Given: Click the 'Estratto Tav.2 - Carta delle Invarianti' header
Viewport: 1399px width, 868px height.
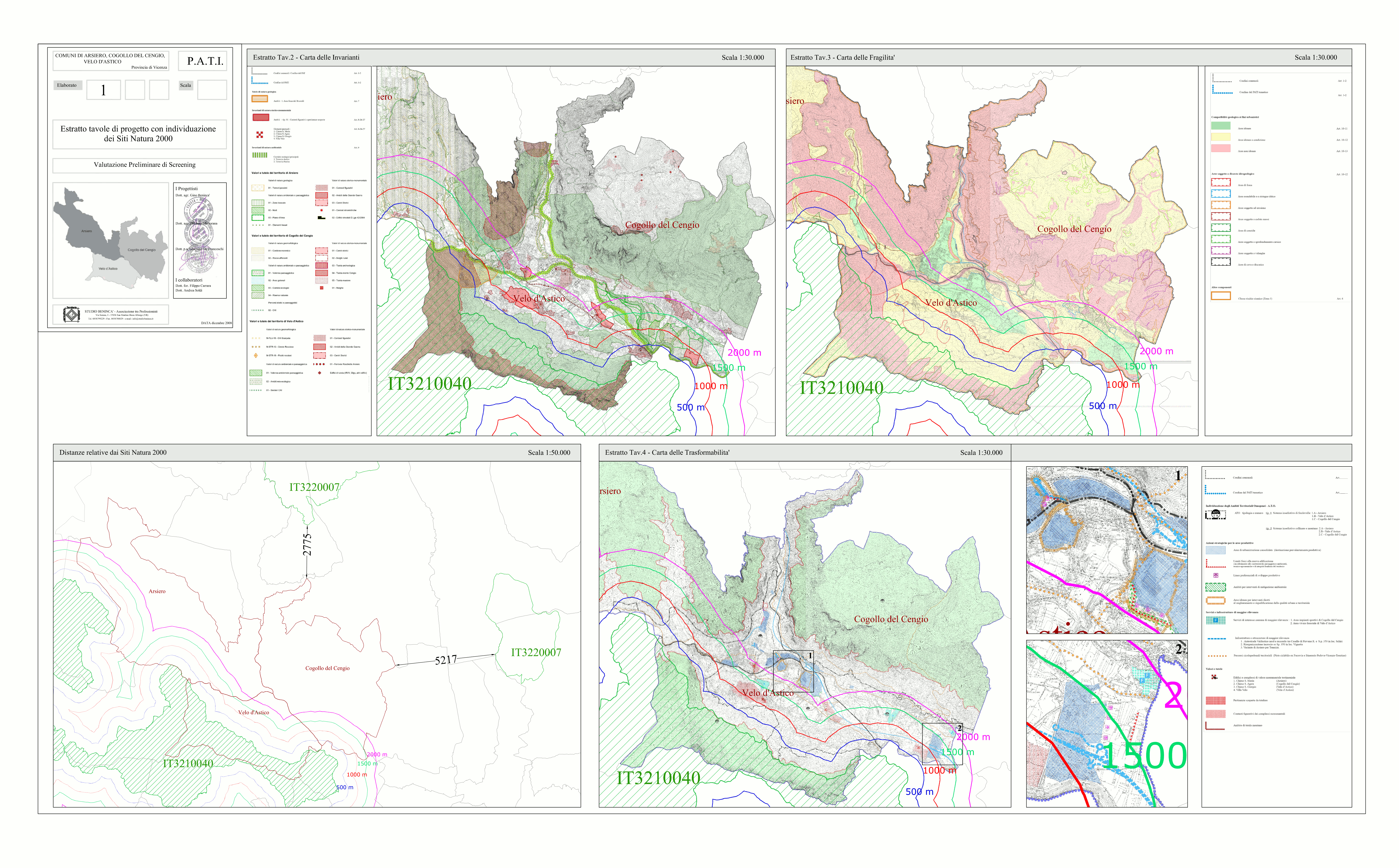Looking at the screenshot, I should coord(306,57).
